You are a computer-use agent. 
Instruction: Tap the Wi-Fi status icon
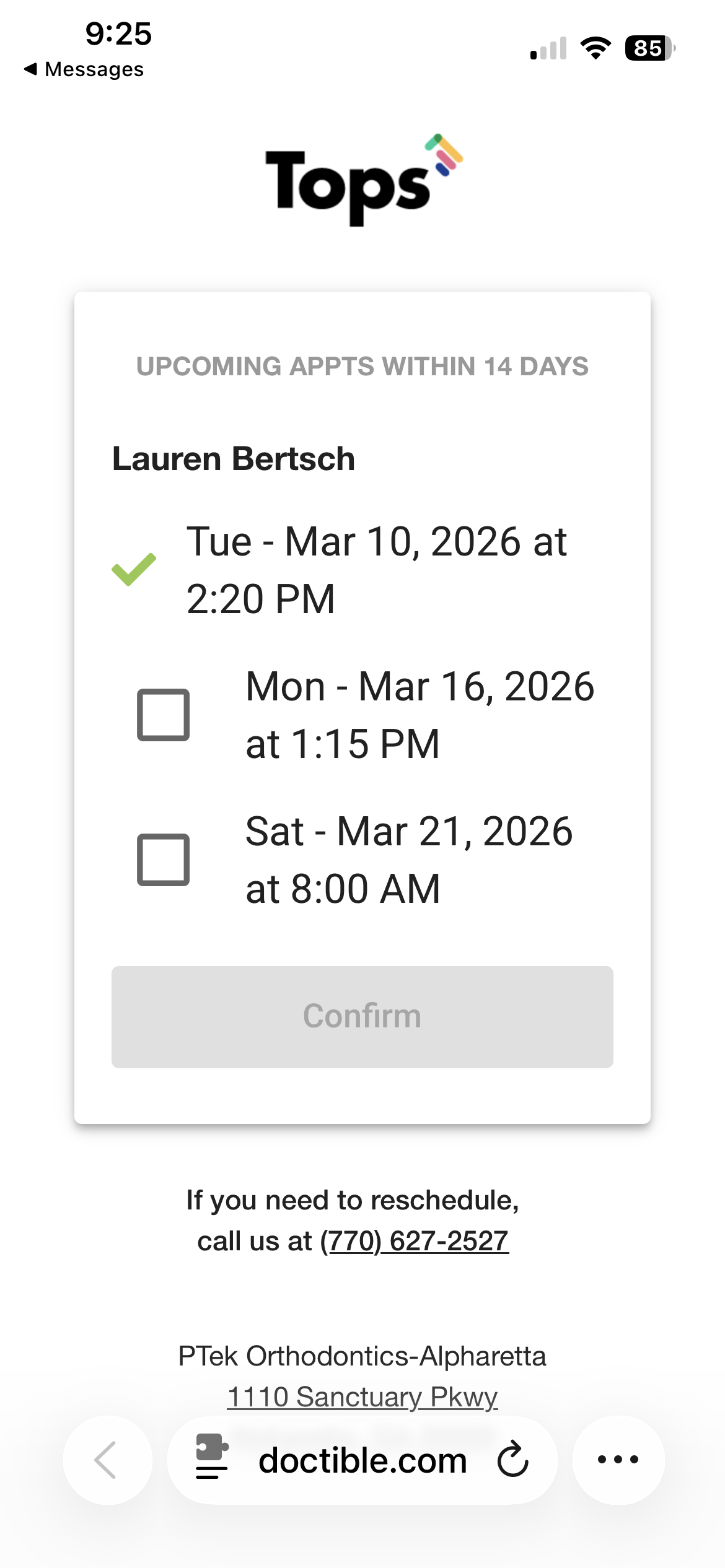click(x=595, y=48)
